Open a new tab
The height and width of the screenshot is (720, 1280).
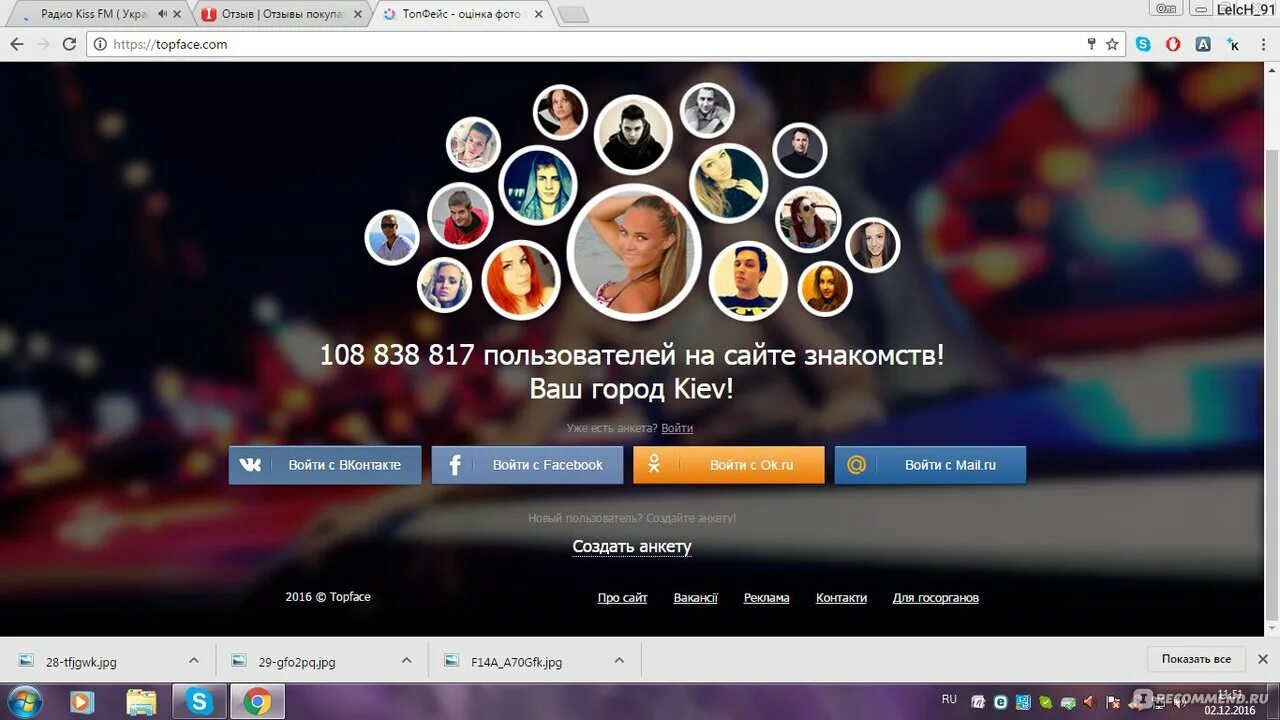[x=573, y=15]
